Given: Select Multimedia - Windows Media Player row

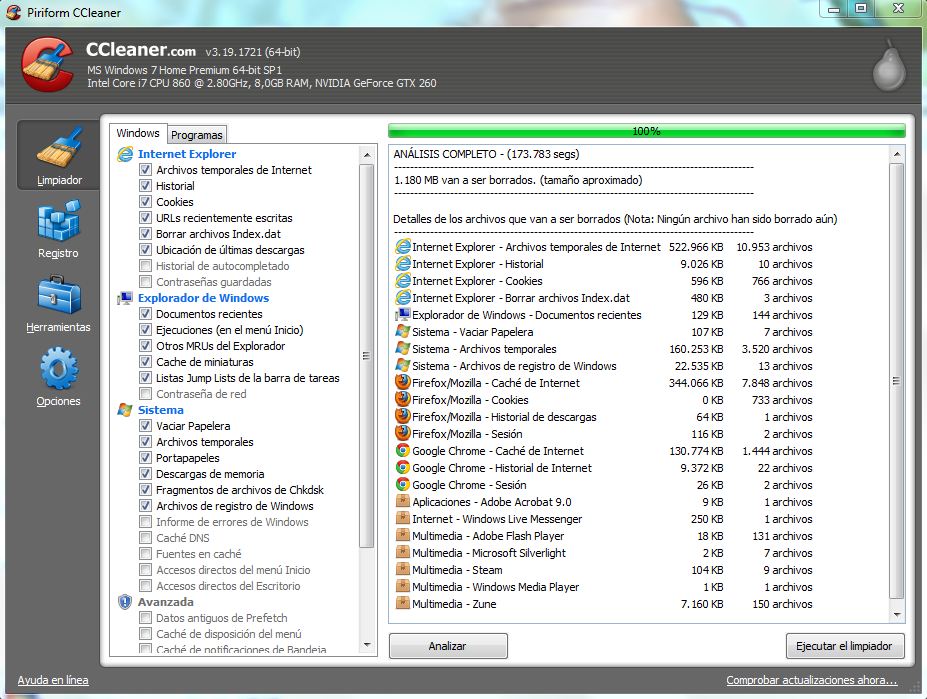Looking at the screenshot, I should pyautogui.click(x=603, y=587).
